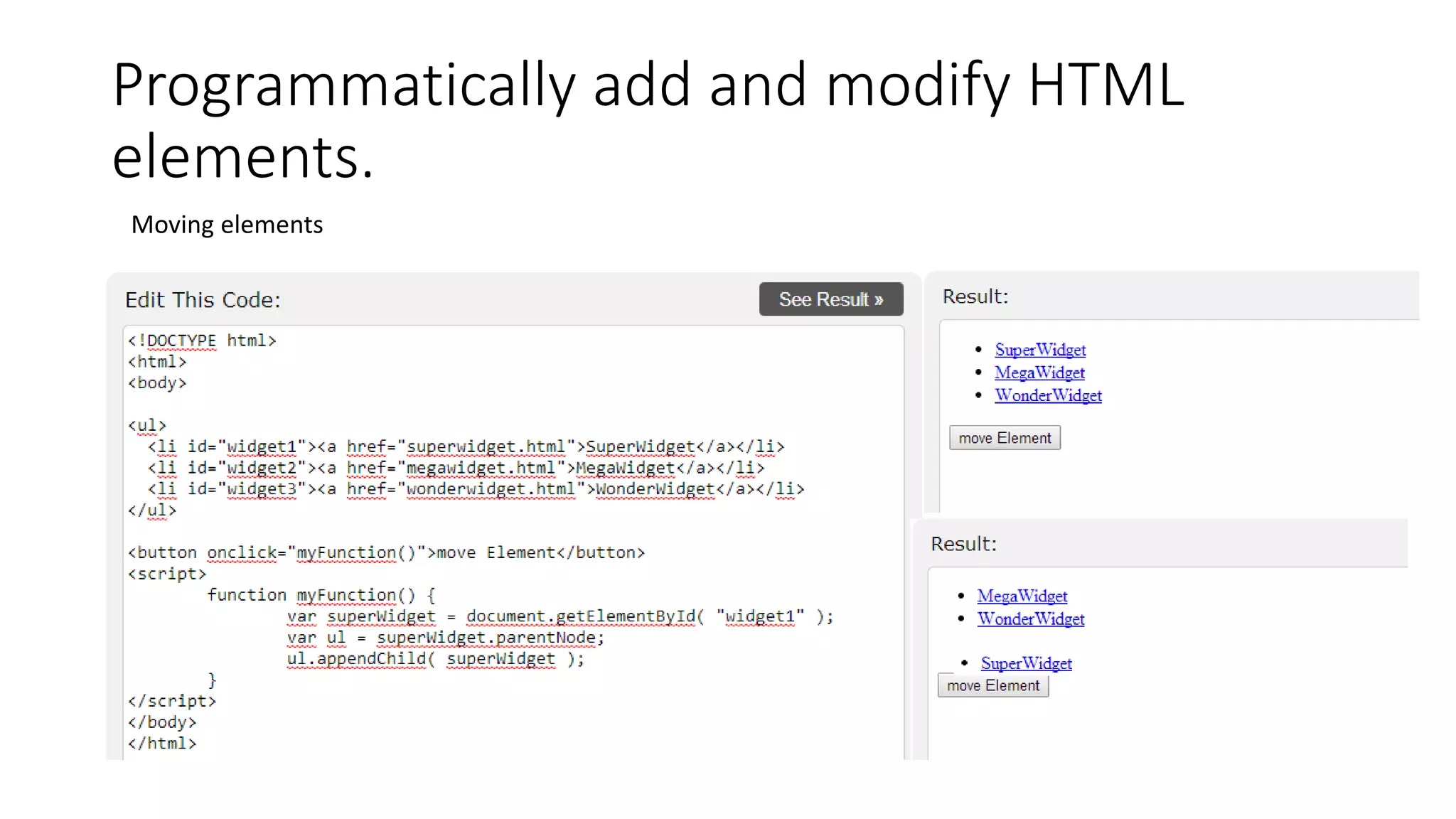
Task: Click the closing '</script>' tag line
Action: (172, 701)
